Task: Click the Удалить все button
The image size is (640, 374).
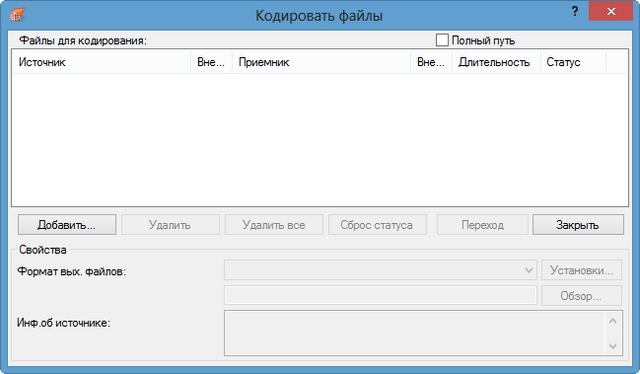Action: [x=274, y=225]
